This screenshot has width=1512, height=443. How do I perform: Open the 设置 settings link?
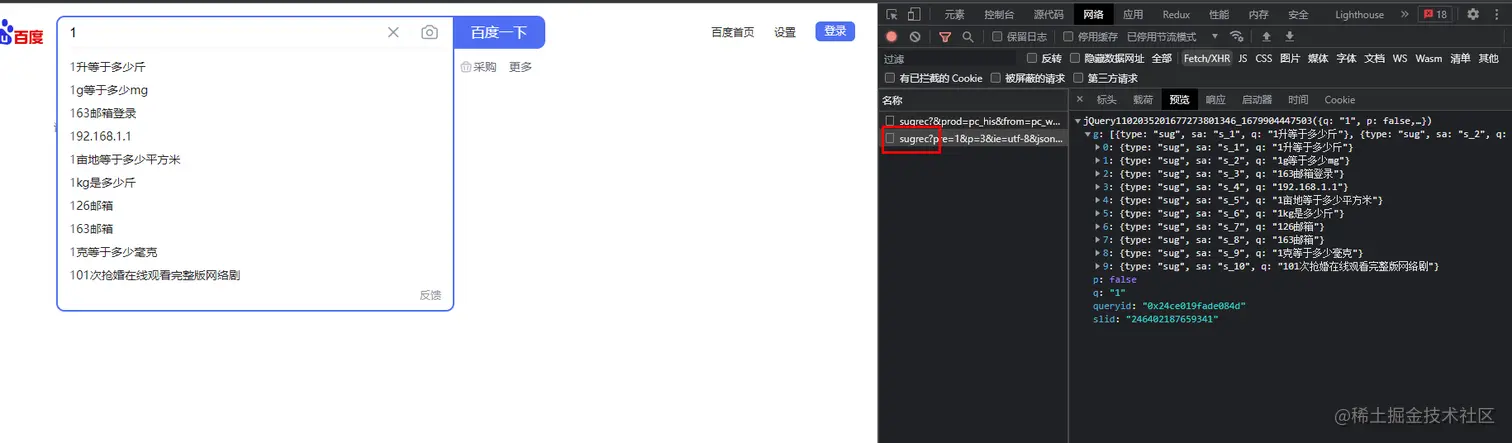click(785, 32)
